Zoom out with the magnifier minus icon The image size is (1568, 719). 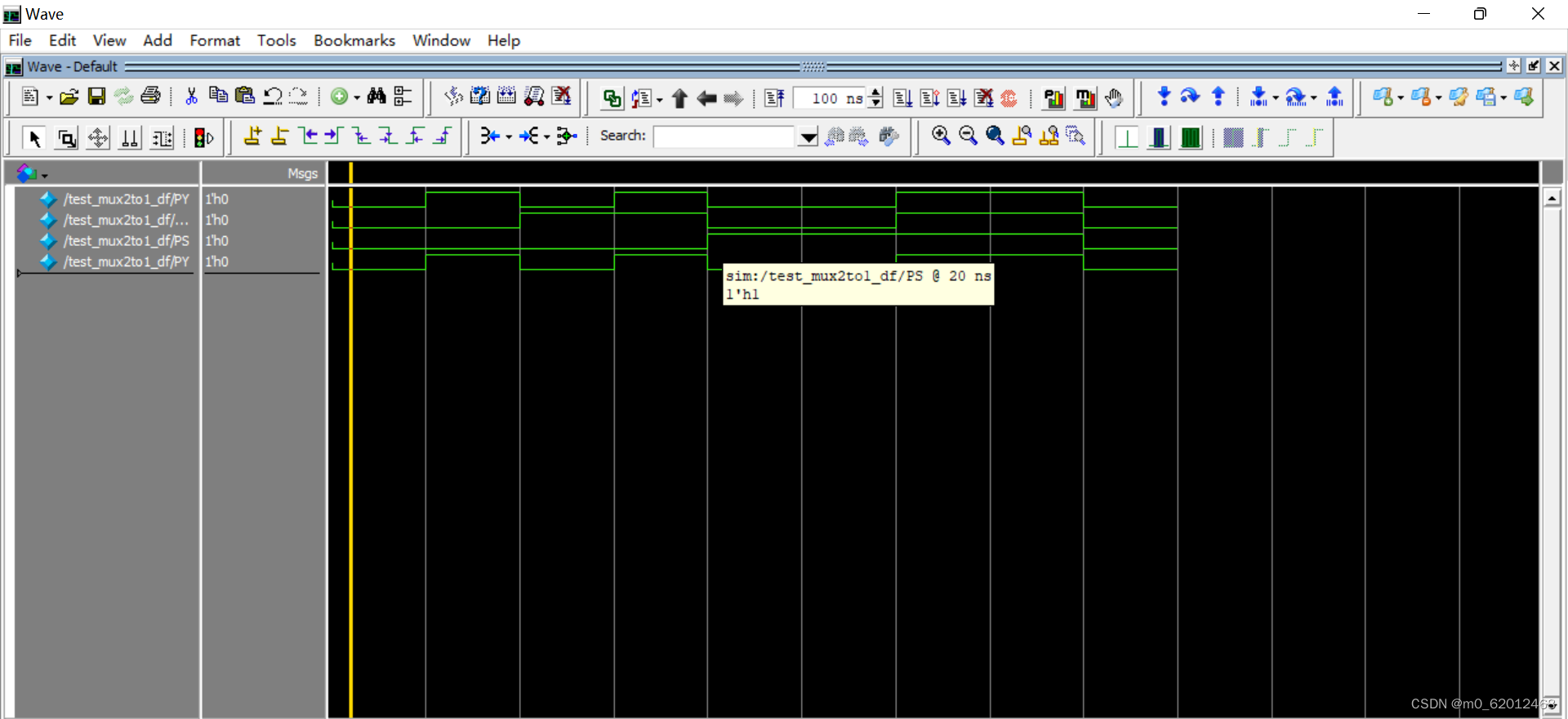(x=968, y=136)
